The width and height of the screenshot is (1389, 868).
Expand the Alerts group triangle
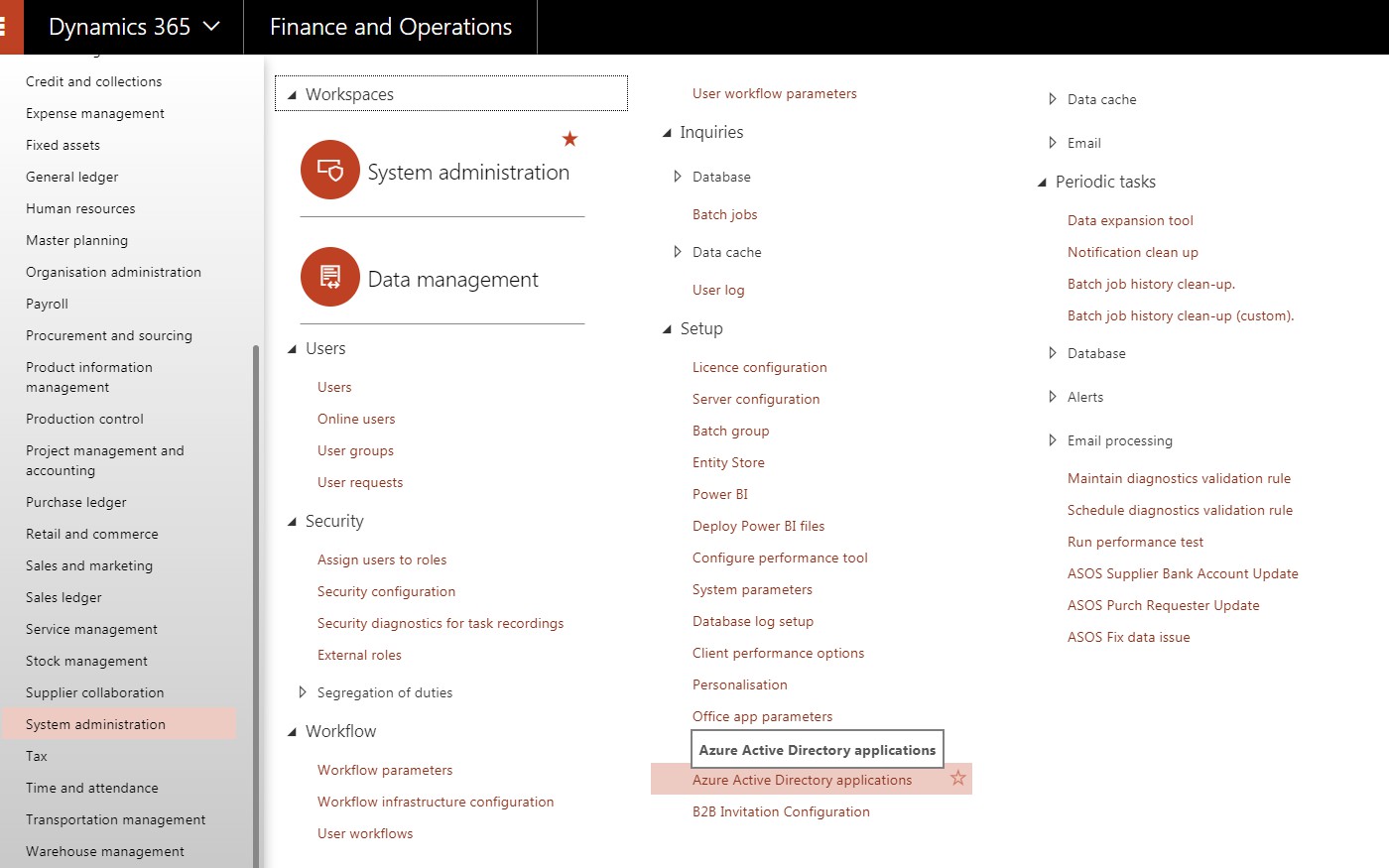click(x=1053, y=397)
